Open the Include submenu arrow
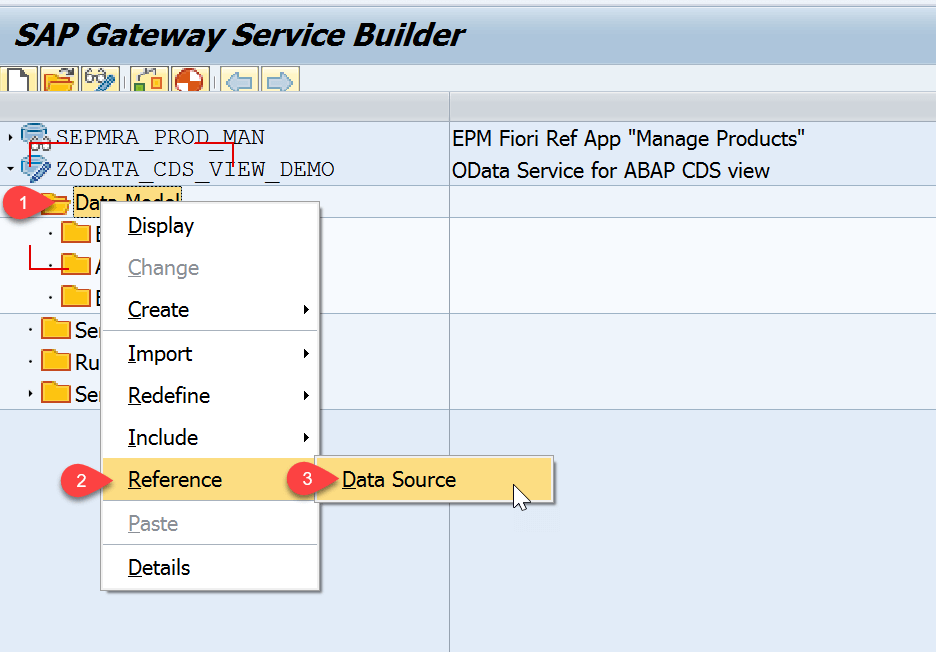Viewport: 936px width, 652px height. tap(306, 438)
